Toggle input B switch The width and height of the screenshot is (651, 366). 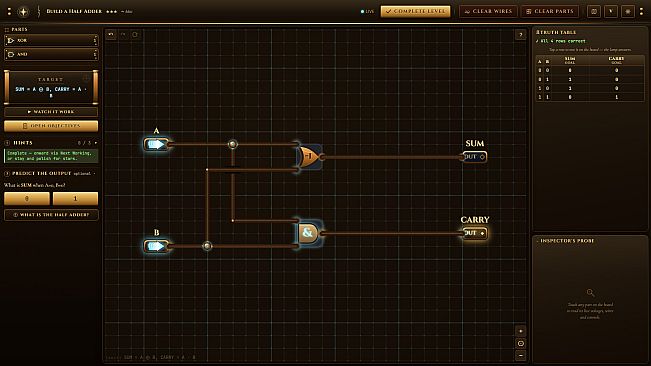pyautogui.click(x=156, y=246)
